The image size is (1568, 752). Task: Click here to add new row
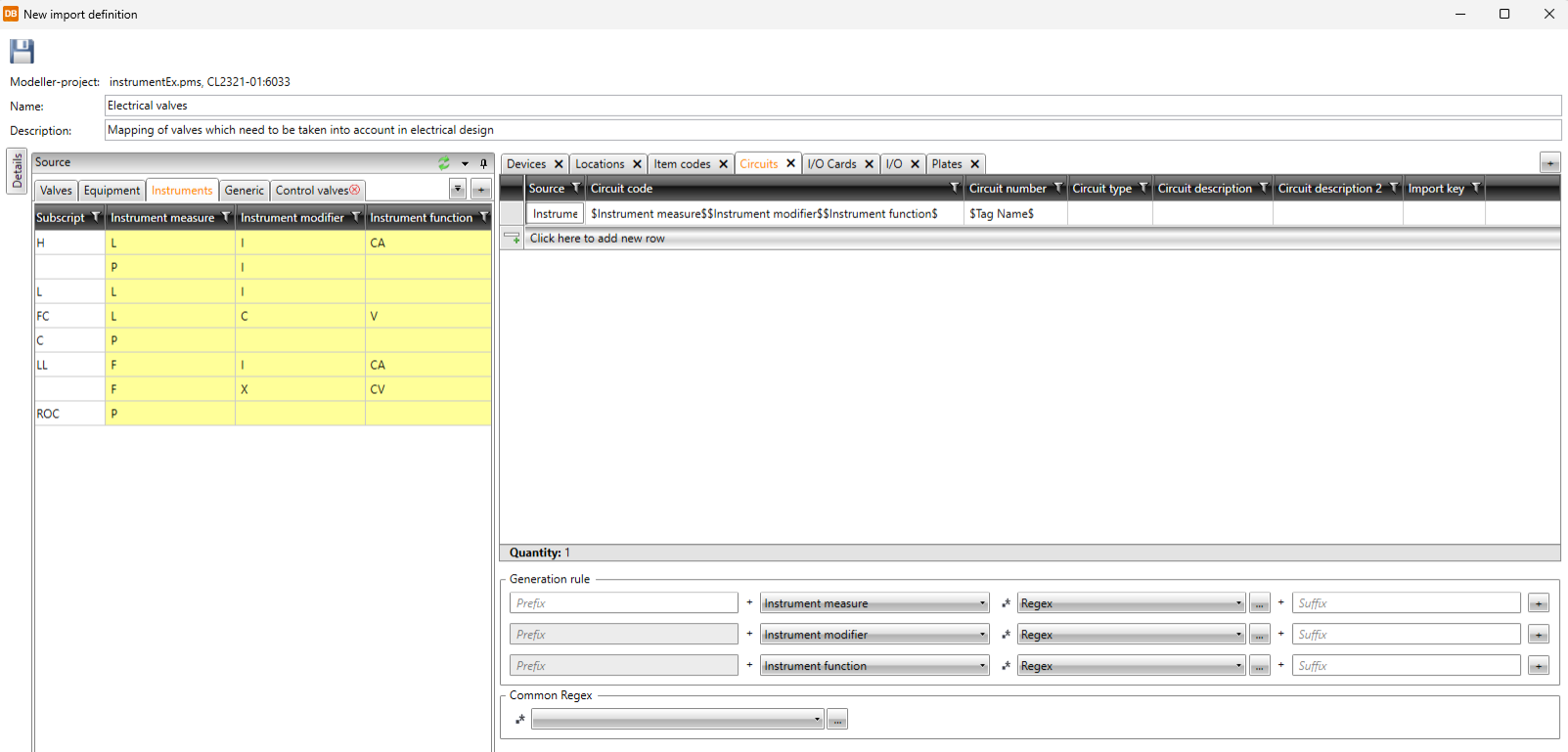597,239
